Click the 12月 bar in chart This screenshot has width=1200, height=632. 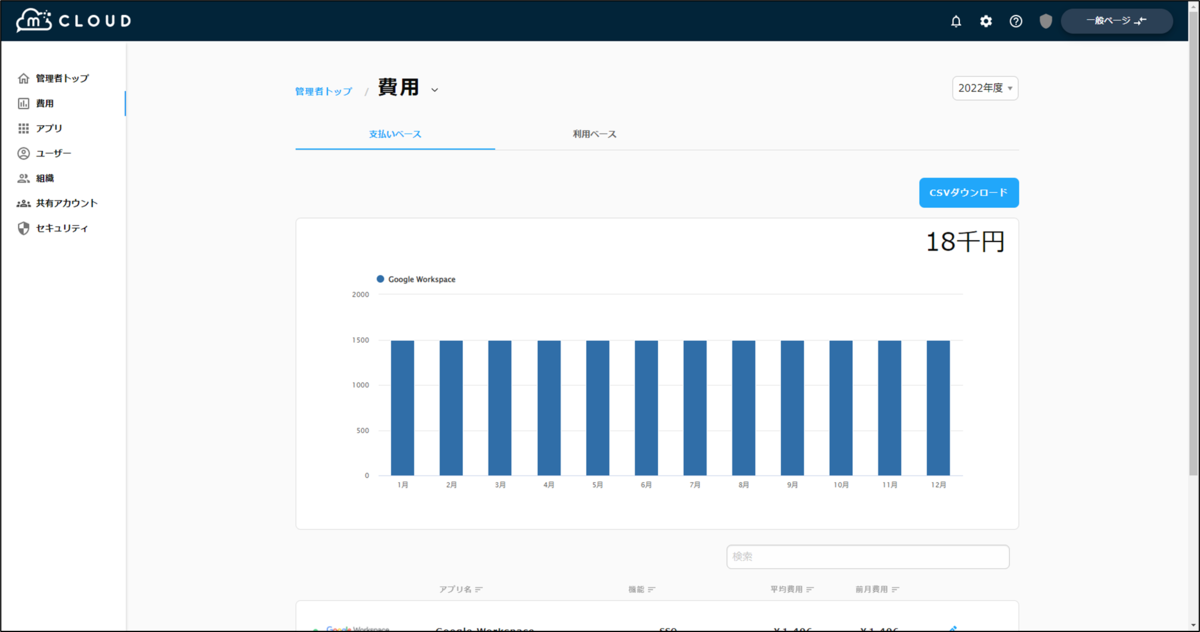[x=939, y=408]
